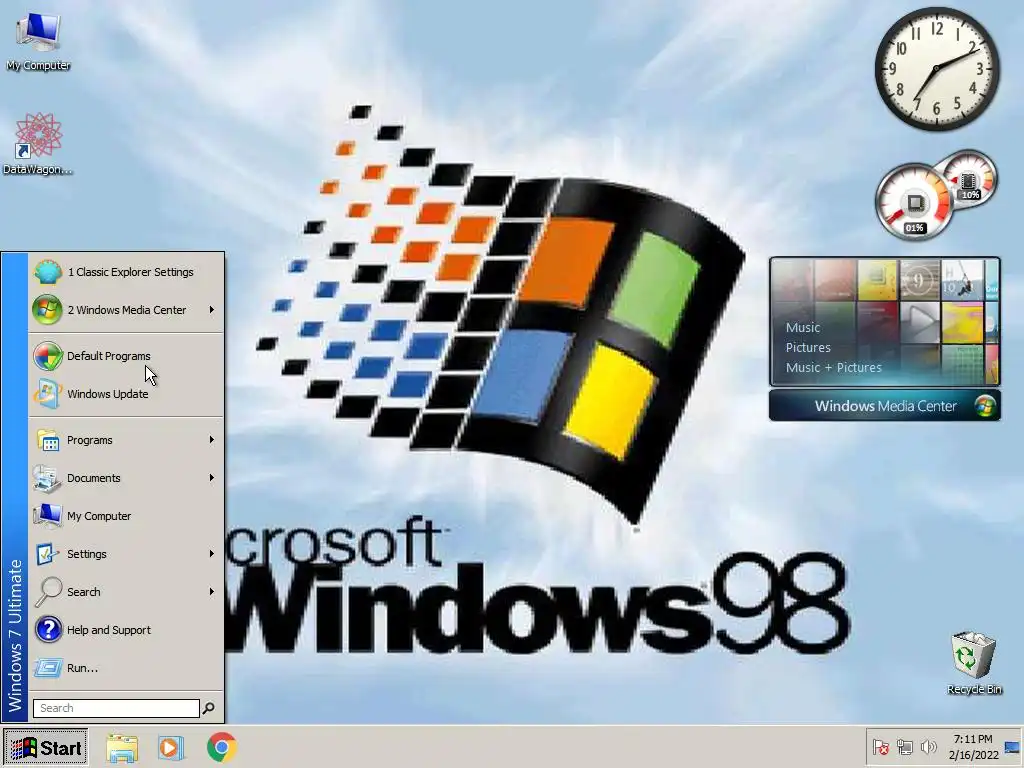The image size is (1024, 768).
Task: Select Music in Media Center gadget
Action: 803,328
